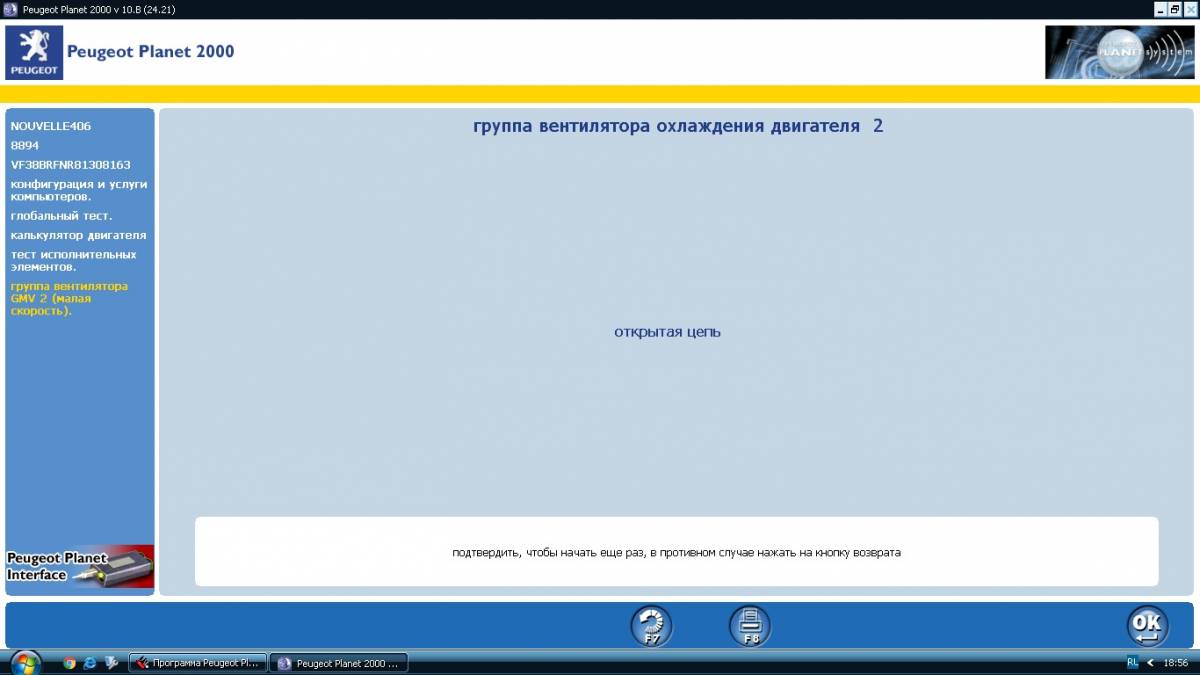Select NOUVELLE406 in the sidebar
This screenshot has height=675, width=1200.
pyautogui.click(x=50, y=127)
